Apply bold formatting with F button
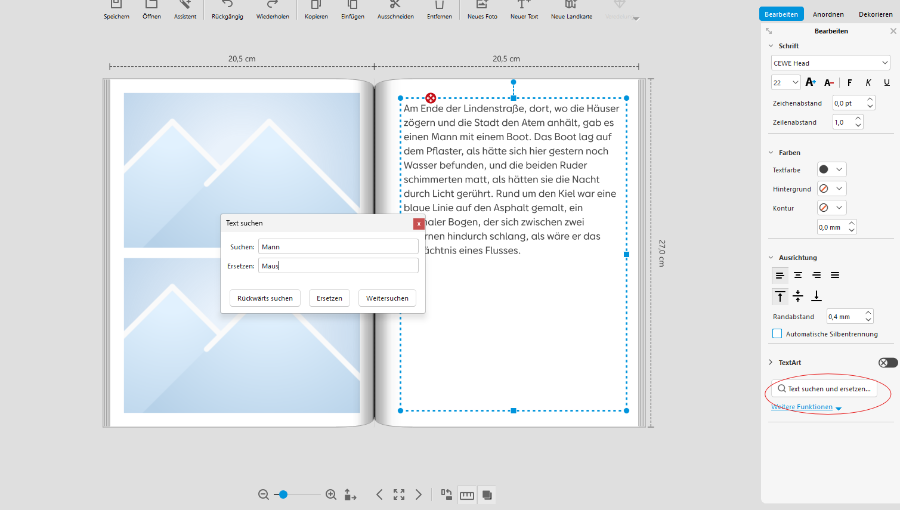This screenshot has width=900, height=510. [849, 82]
